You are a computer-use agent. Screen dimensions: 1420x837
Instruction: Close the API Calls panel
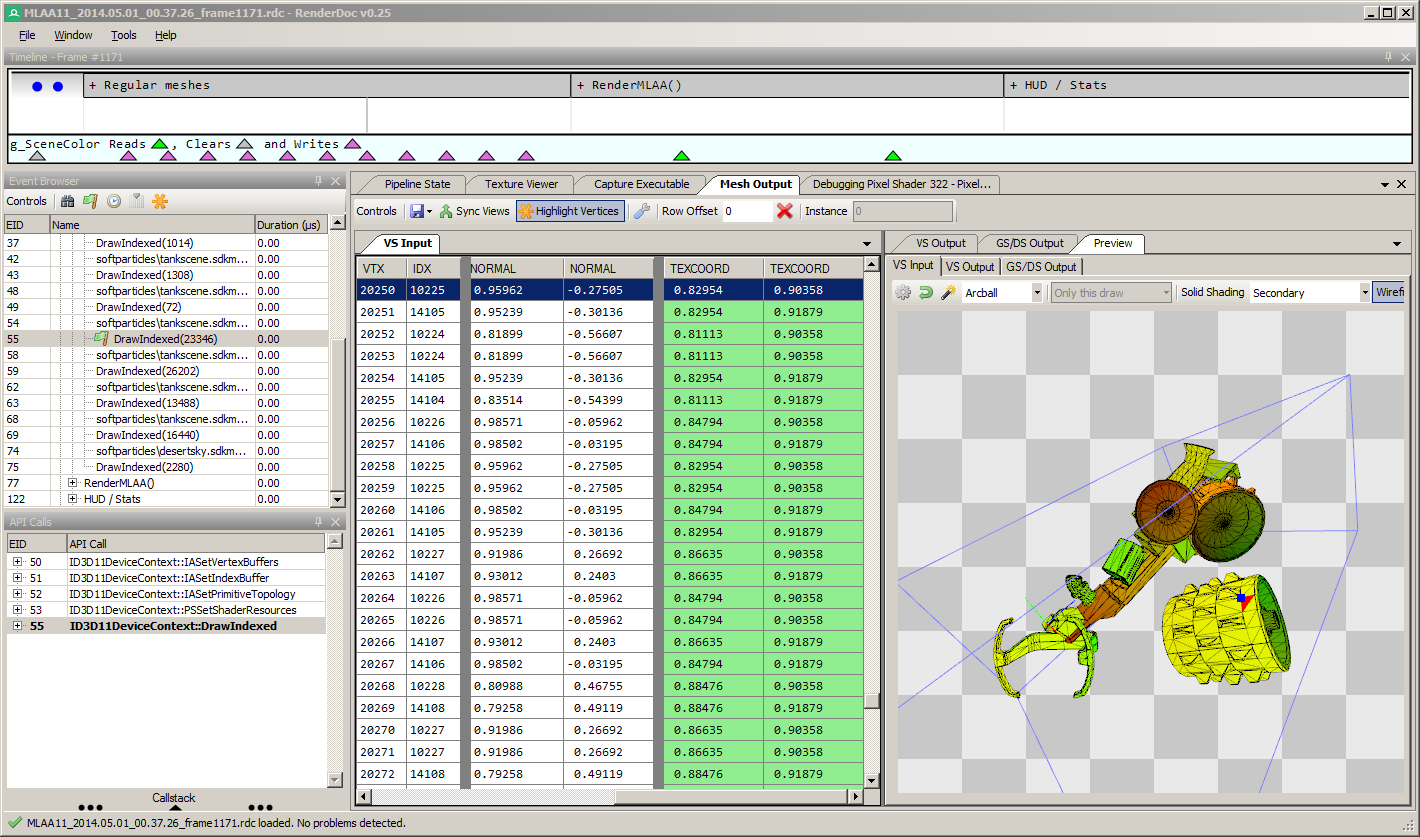pyautogui.click(x=336, y=522)
